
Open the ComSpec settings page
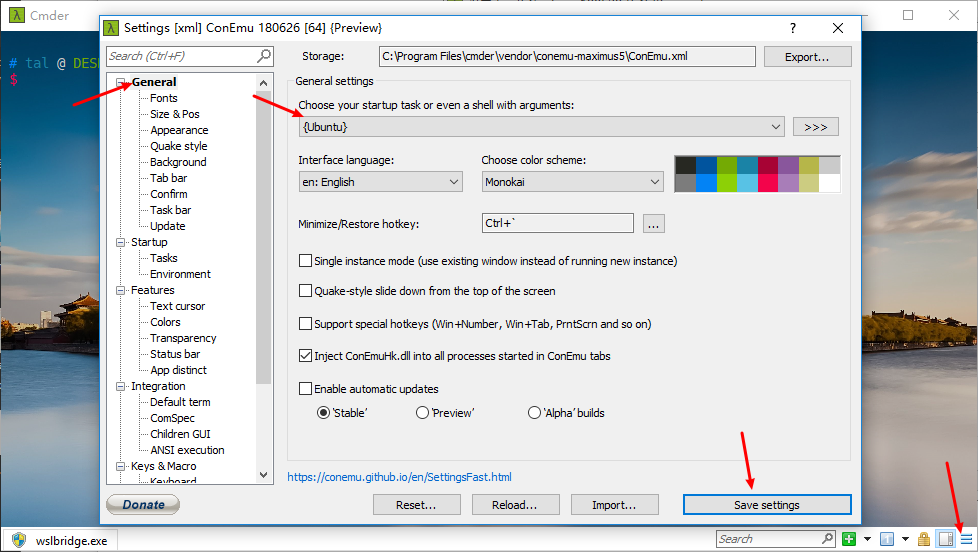[172, 418]
